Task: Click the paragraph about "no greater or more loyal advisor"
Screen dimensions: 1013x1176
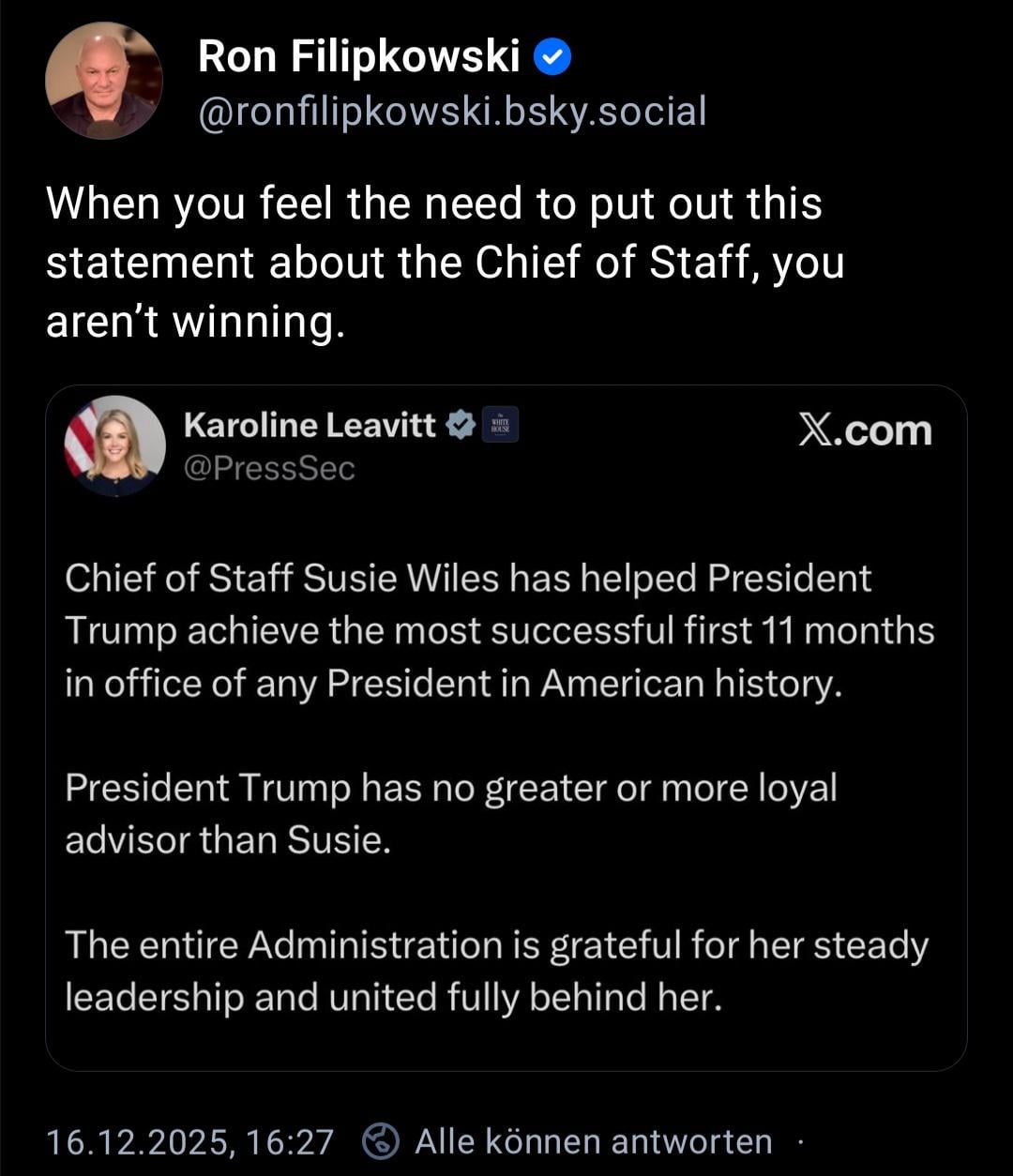Action: (x=450, y=813)
